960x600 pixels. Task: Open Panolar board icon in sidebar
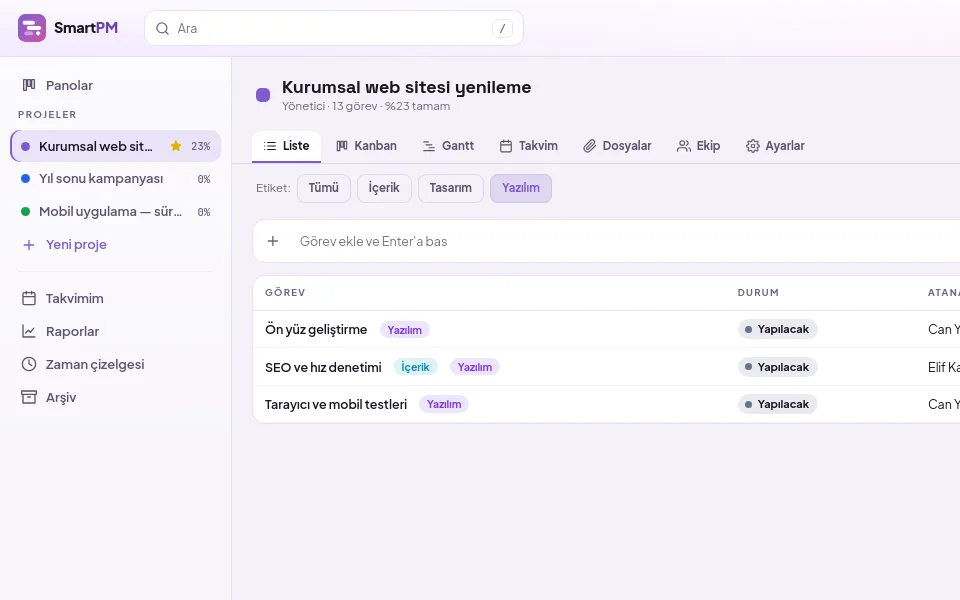[x=29, y=85]
